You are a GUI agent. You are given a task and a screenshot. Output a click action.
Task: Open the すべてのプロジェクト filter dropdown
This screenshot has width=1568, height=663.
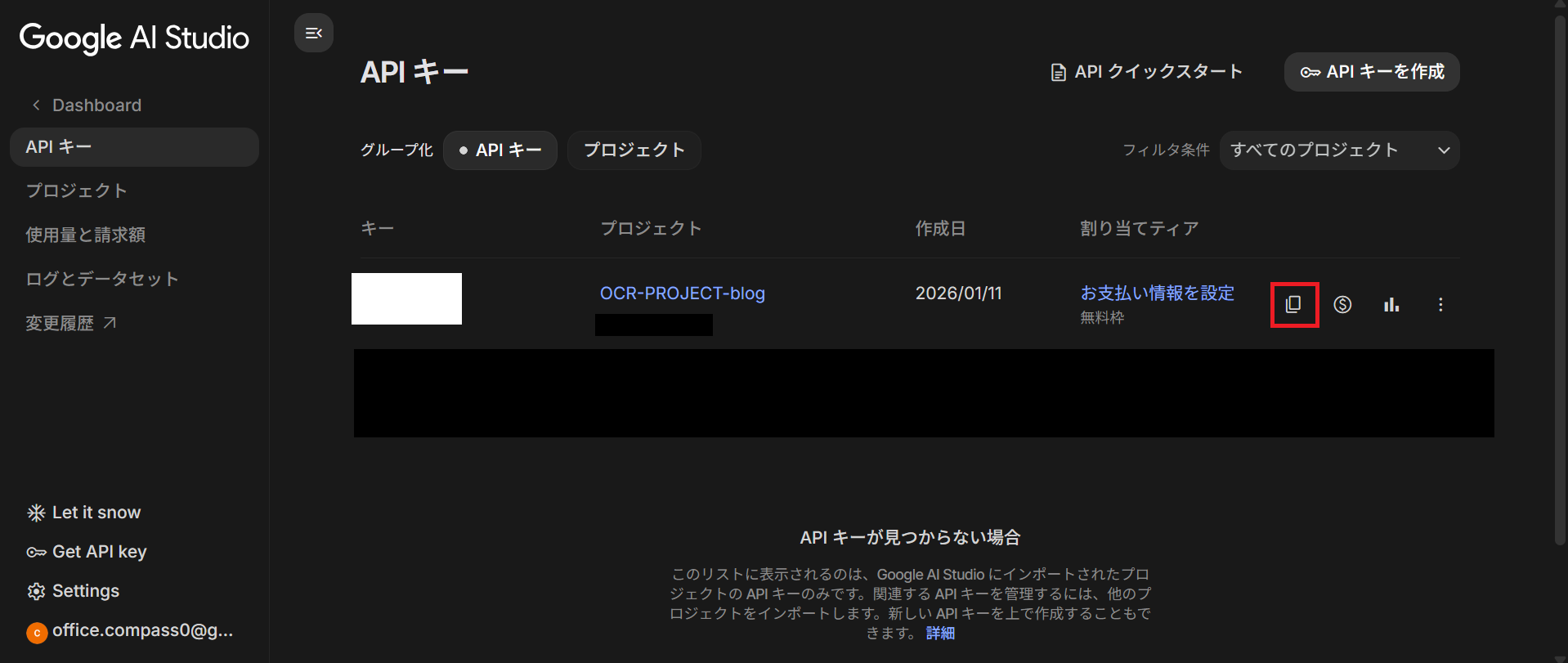1339,150
